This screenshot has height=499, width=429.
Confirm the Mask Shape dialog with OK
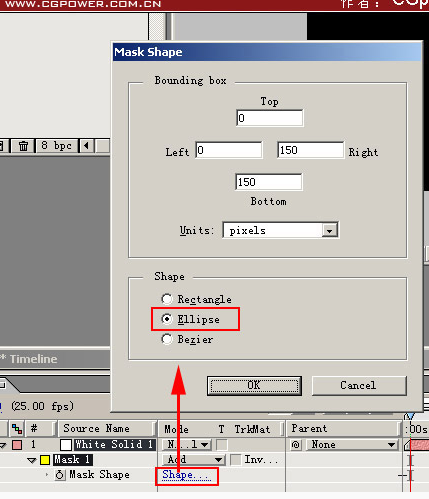click(x=254, y=386)
